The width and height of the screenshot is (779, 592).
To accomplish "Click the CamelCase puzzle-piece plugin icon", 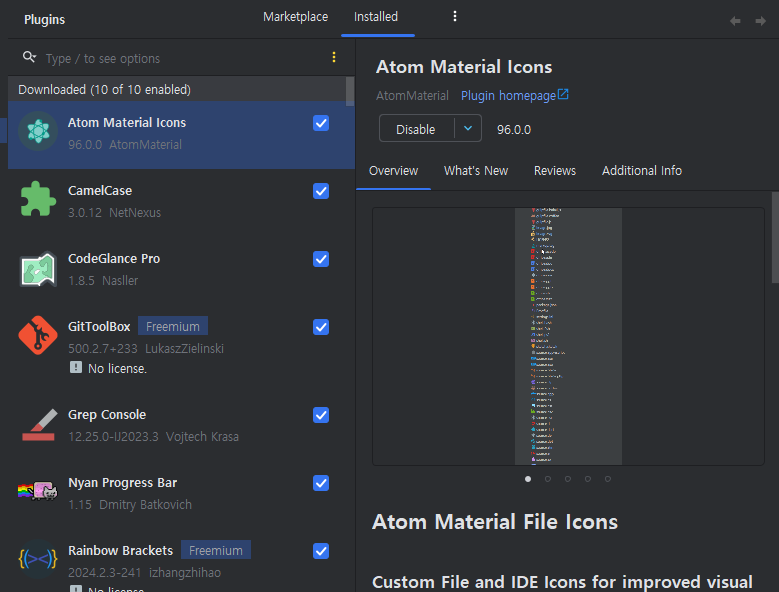I will [38, 199].
